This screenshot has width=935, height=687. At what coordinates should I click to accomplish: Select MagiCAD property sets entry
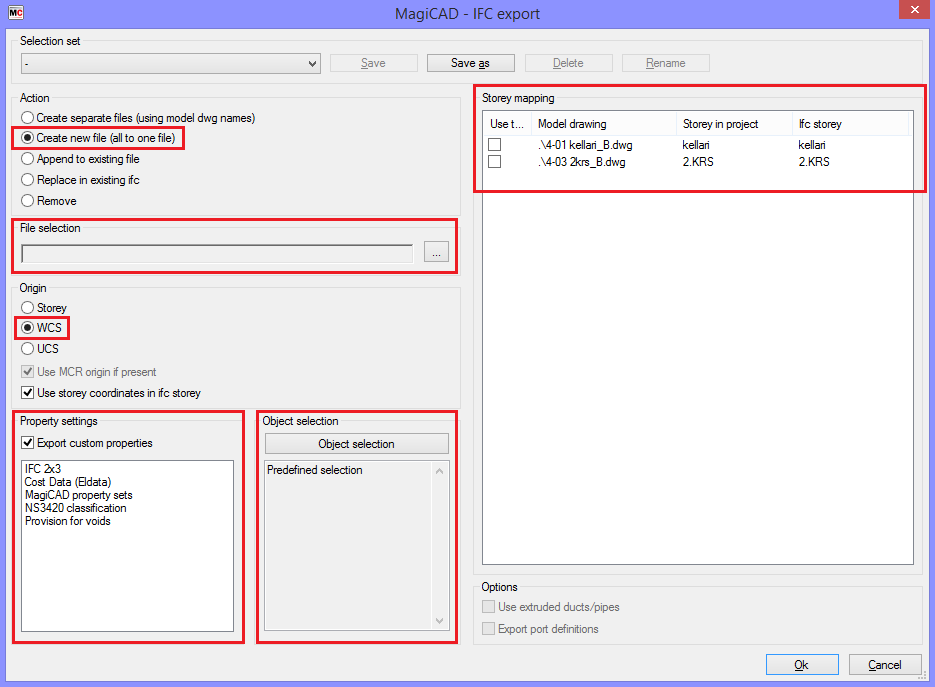click(x=79, y=495)
